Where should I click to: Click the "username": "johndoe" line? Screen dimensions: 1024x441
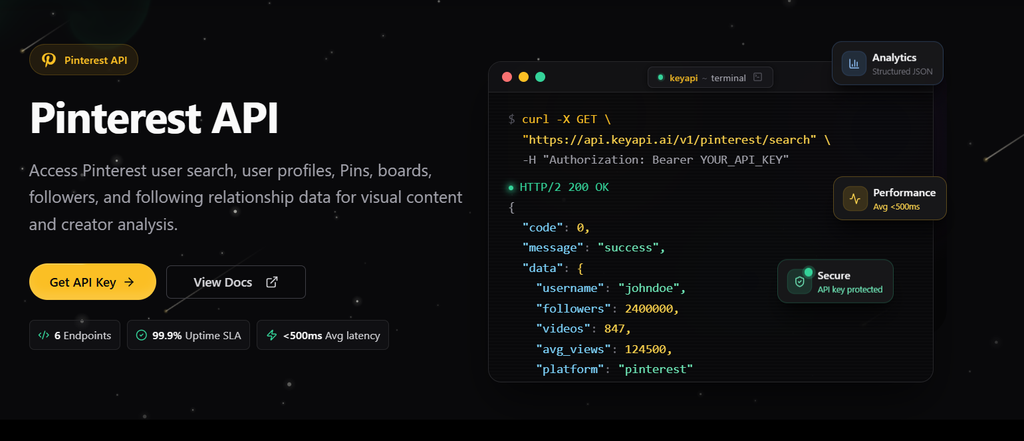(611, 289)
